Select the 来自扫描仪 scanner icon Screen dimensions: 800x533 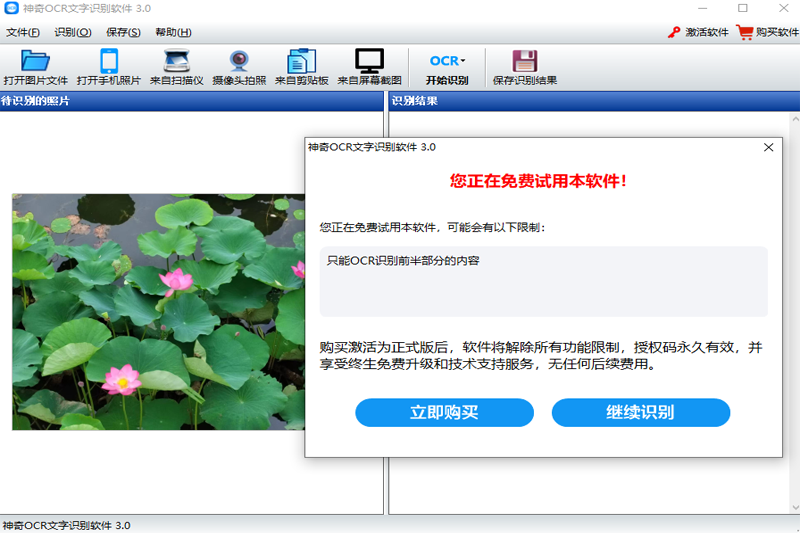click(176, 60)
